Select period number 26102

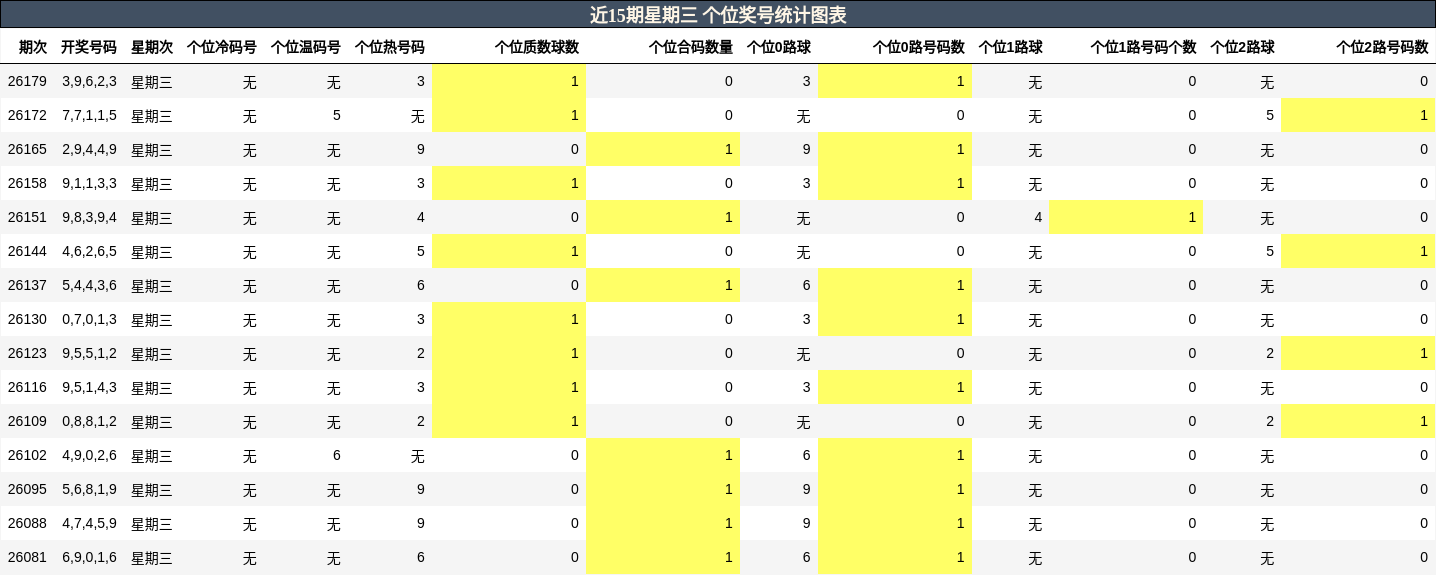pos(27,455)
